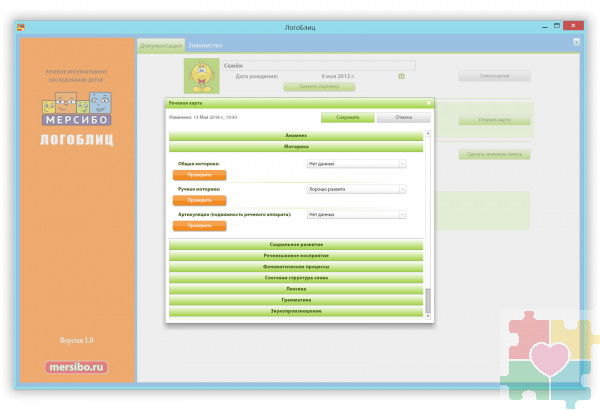The width and height of the screenshot is (600, 410).
Task: Click the Изменено 13 Мая 2016 timestamp
Action: [203, 117]
